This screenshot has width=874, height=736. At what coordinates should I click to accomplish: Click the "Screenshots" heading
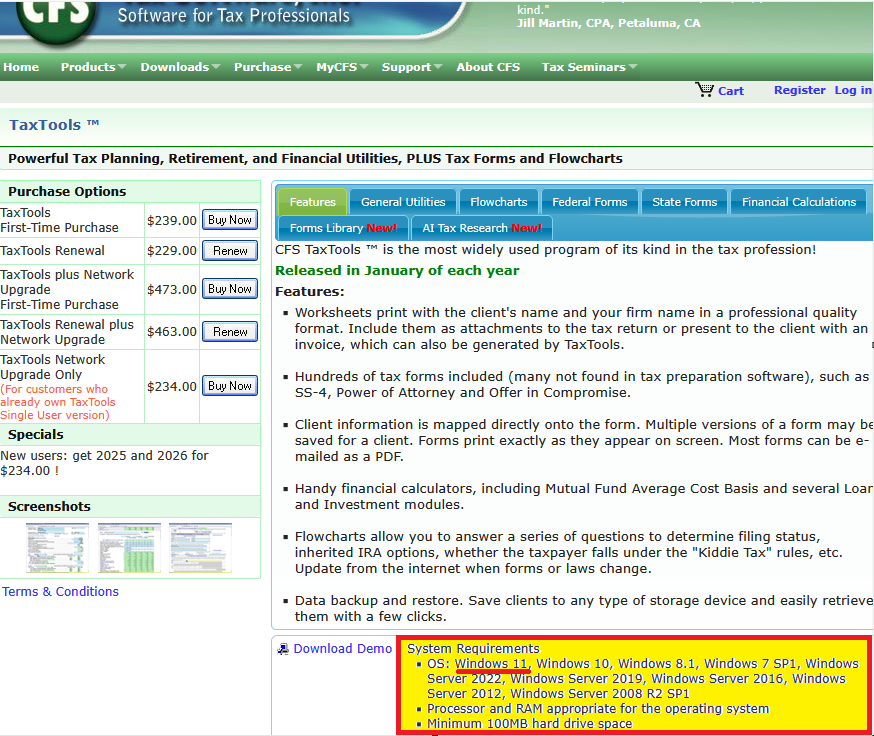coord(49,506)
